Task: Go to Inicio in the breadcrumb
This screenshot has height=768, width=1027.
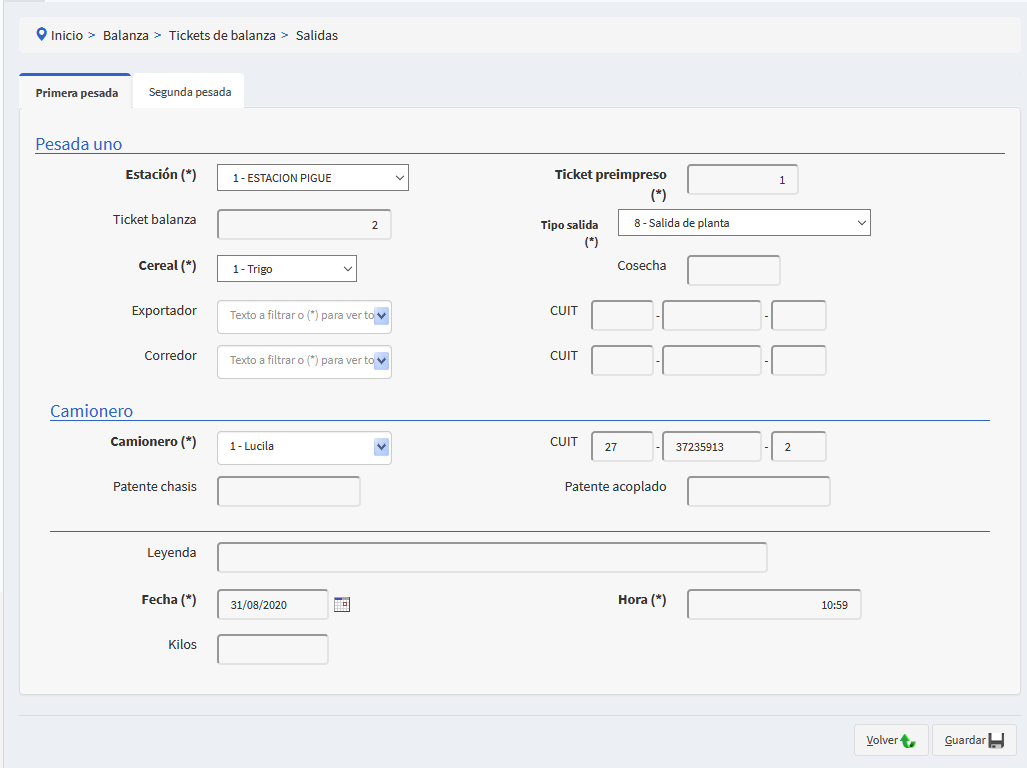Action: (67, 35)
